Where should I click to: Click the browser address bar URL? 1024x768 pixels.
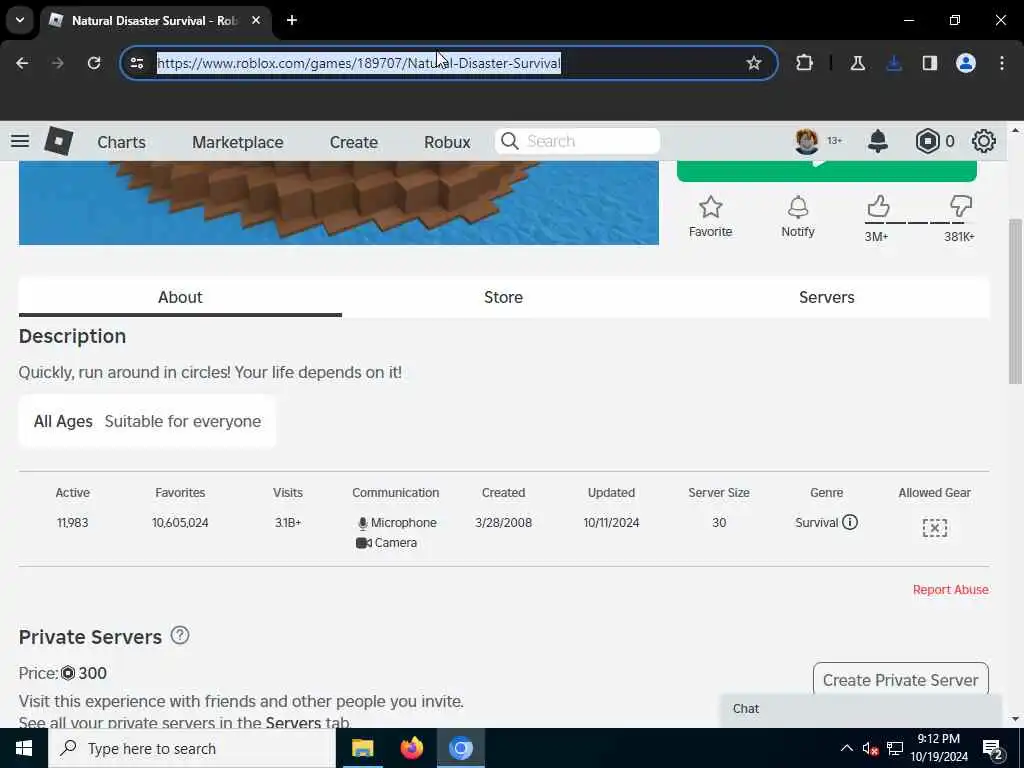pos(359,63)
